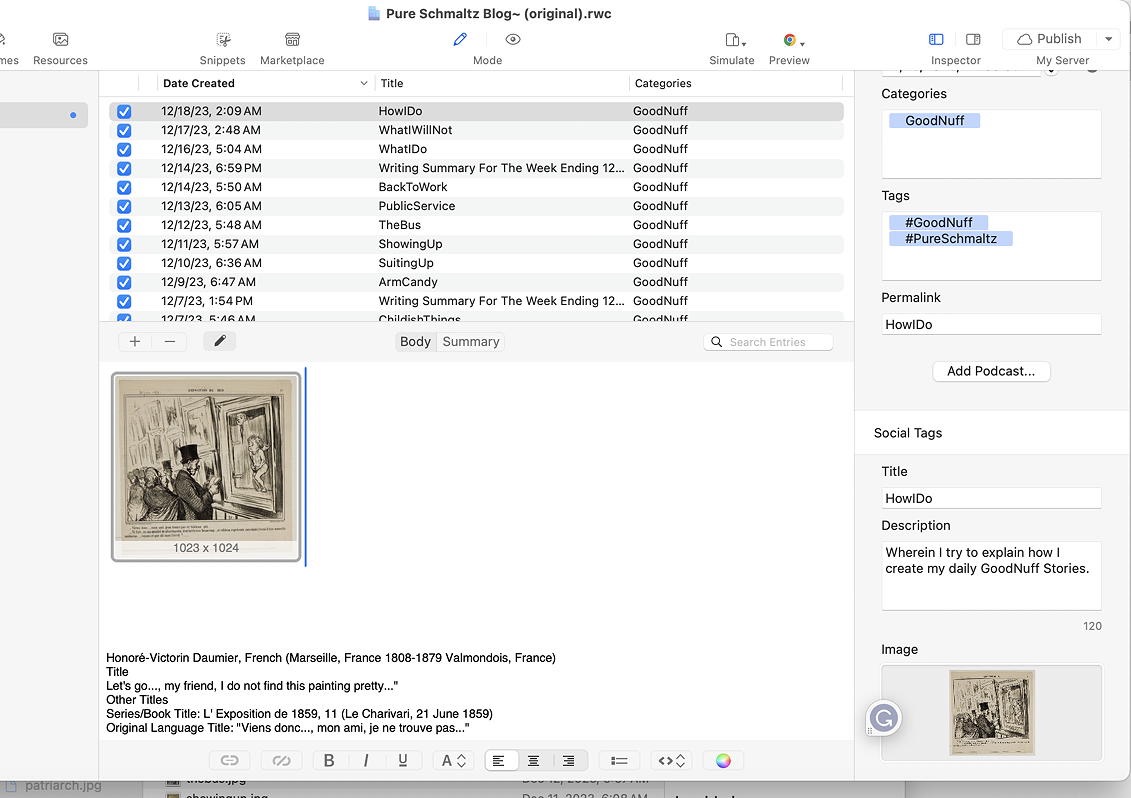Center align the text

pos(534,760)
